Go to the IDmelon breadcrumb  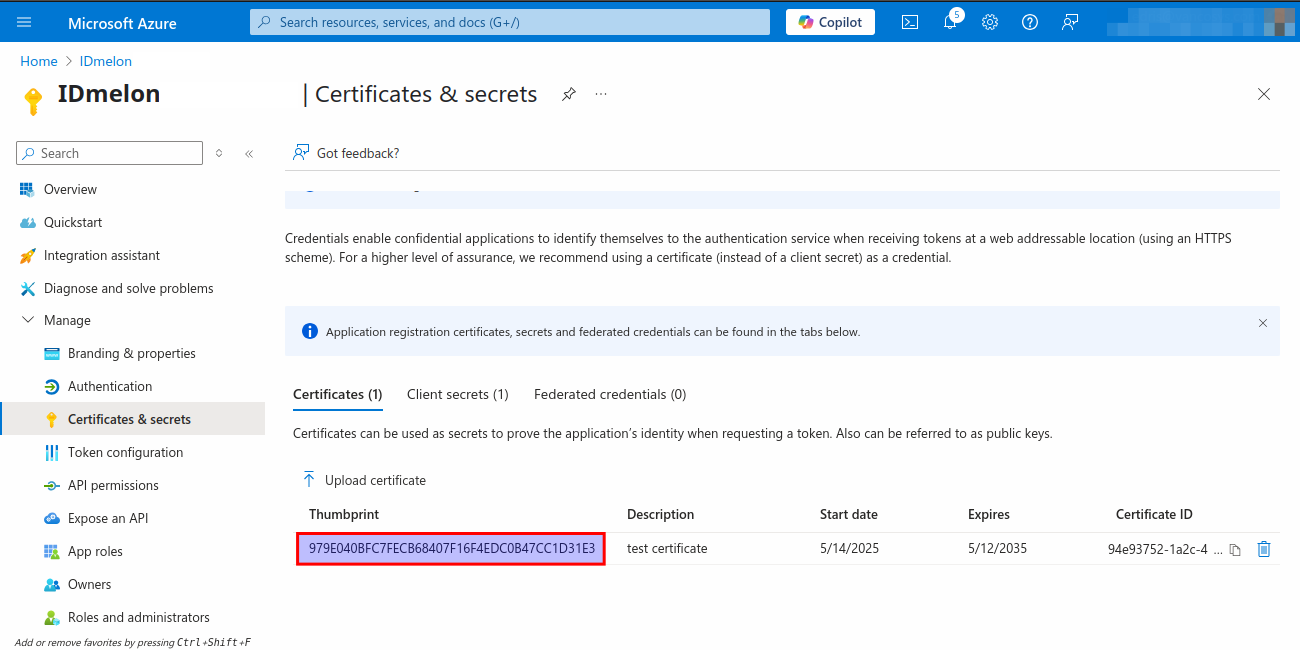(x=106, y=61)
